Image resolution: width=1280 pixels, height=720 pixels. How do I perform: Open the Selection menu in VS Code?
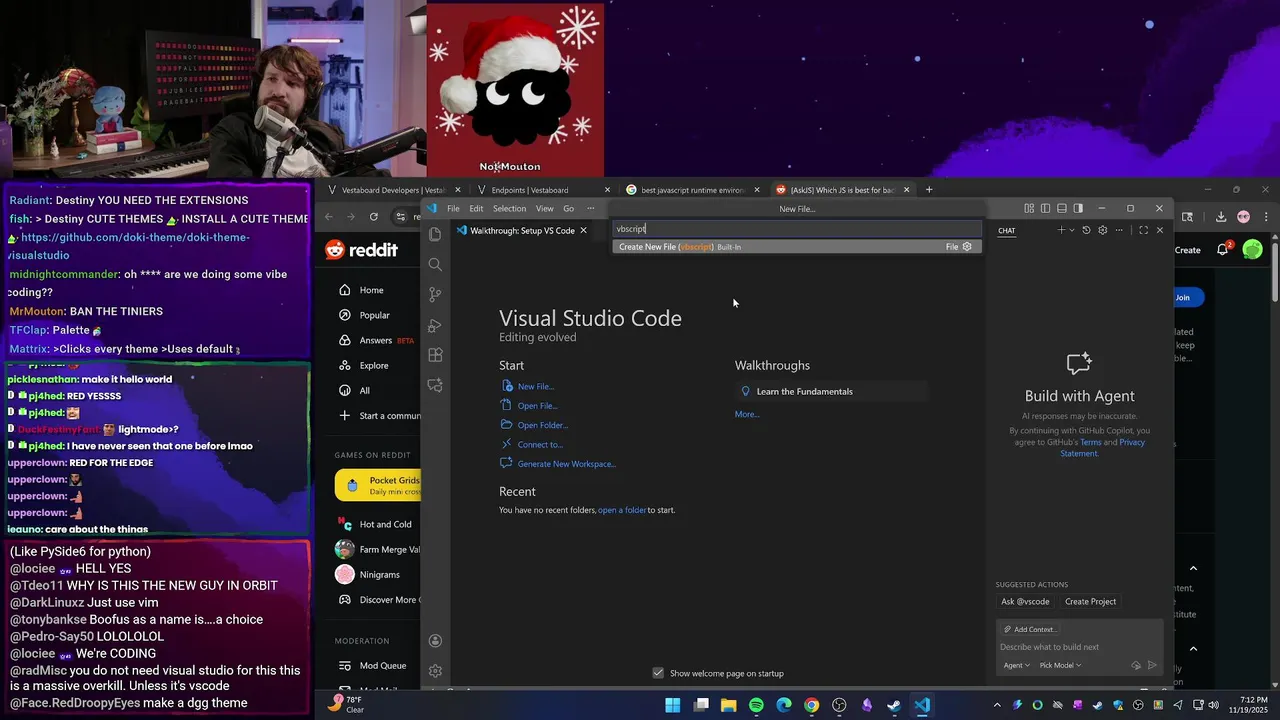509,208
